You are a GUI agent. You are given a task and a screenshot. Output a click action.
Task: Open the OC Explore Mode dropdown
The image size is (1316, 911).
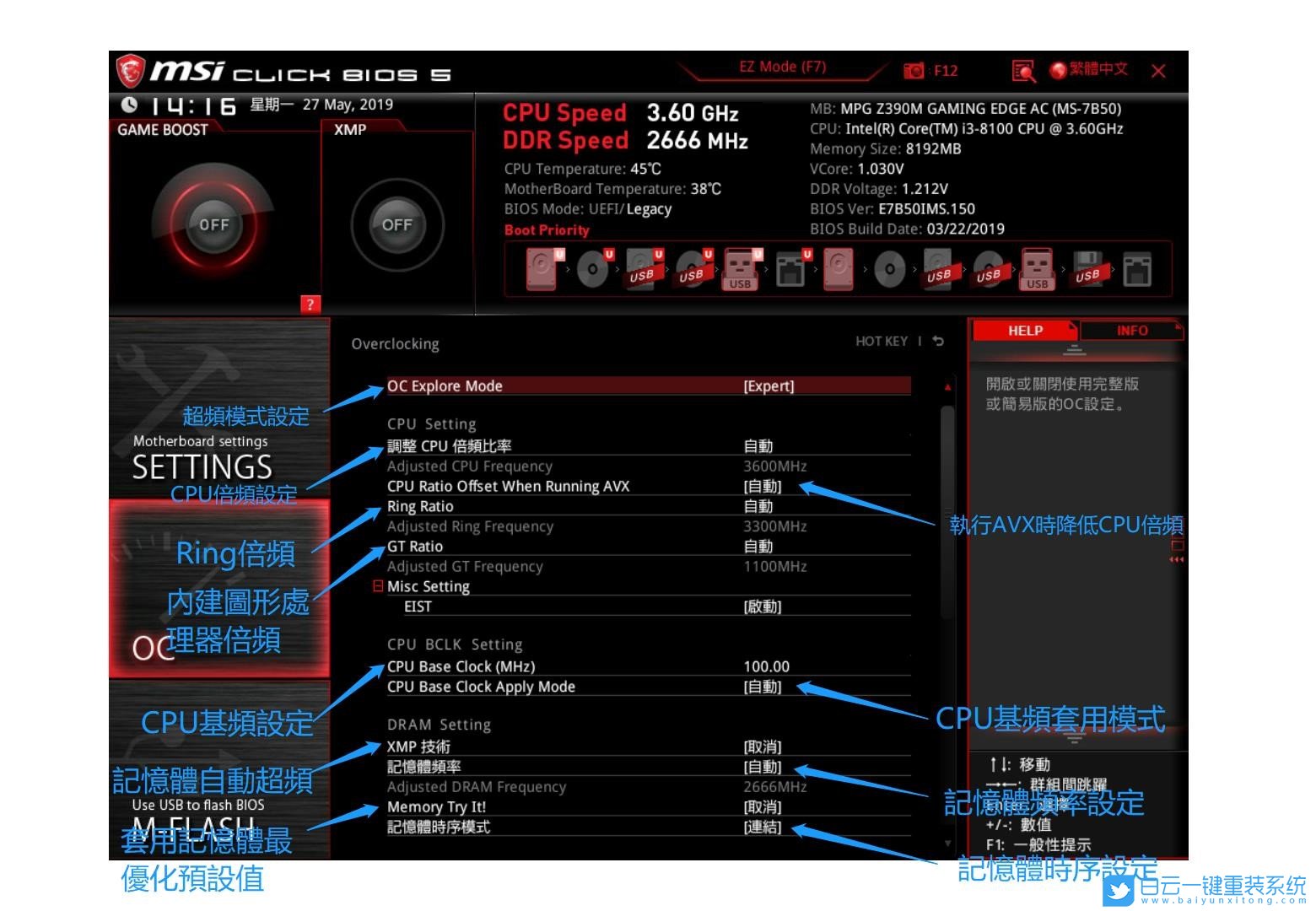pyautogui.click(x=768, y=386)
